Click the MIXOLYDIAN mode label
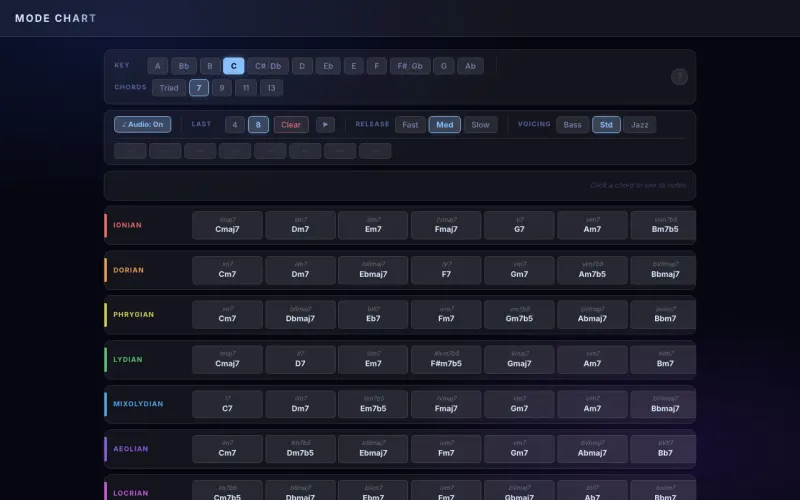Viewport: 800px width, 500px height. point(138,404)
